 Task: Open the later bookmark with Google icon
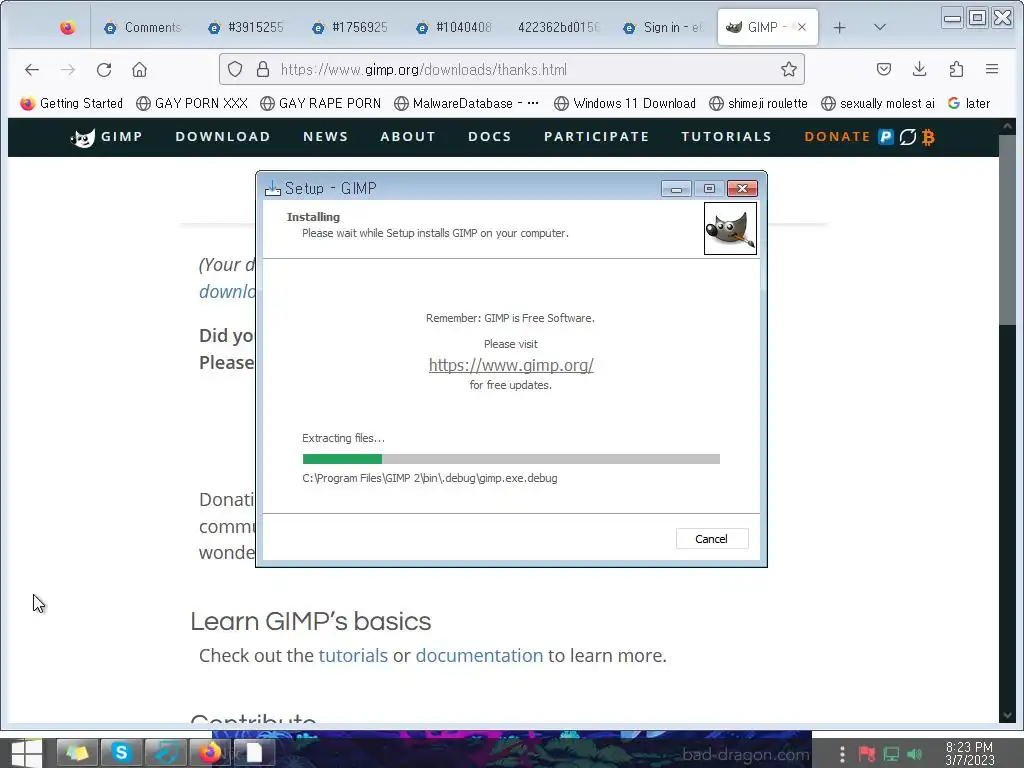pos(968,103)
